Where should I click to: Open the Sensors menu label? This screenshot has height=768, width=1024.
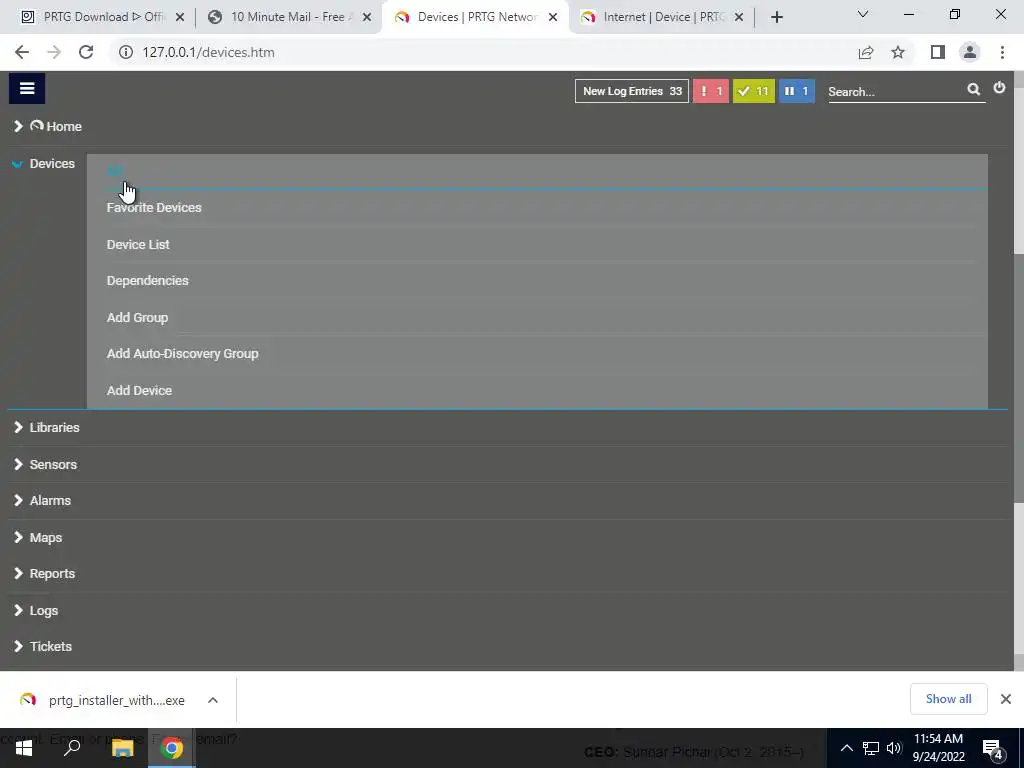pyautogui.click(x=53, y=464)
